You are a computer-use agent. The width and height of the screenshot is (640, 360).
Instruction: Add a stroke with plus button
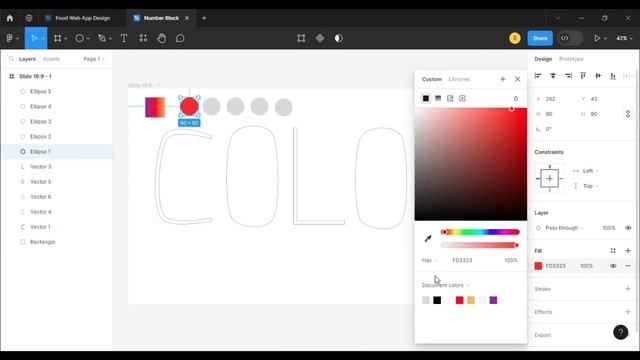tap(628, 289)
